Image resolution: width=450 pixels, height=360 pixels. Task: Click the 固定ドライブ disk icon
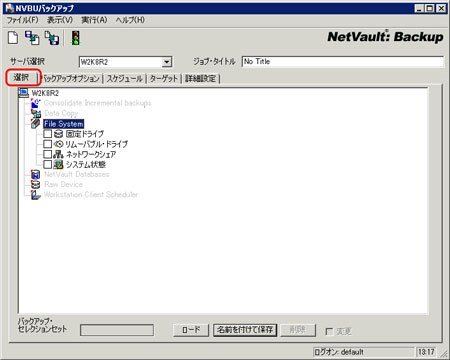58,134
